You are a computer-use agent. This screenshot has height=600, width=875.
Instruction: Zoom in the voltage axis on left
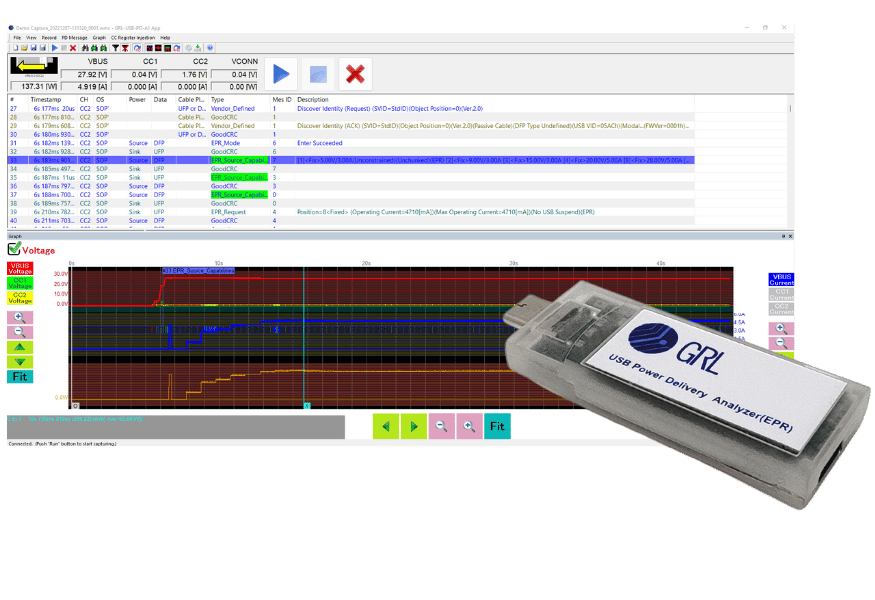click(20, 316)
